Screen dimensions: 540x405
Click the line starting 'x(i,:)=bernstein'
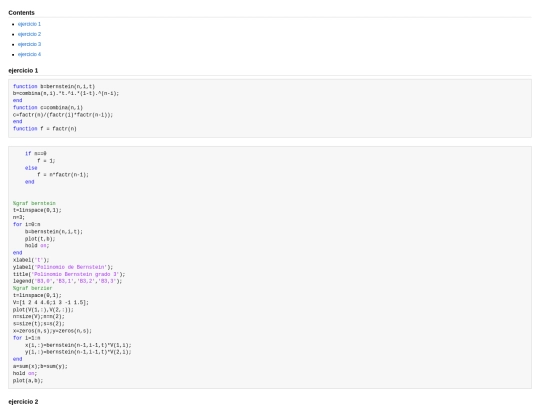(x=78, y=345)
